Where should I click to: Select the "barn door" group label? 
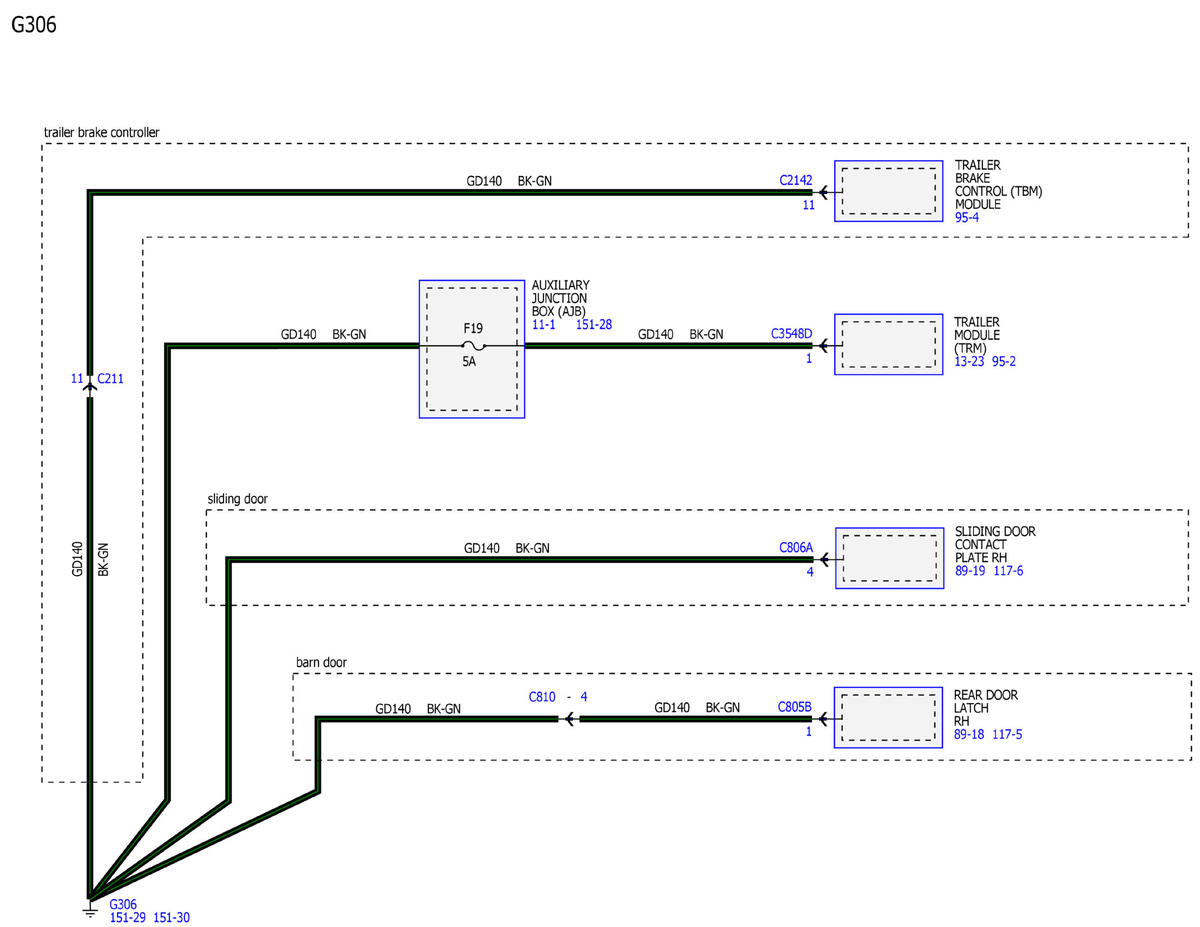point(322,662)
